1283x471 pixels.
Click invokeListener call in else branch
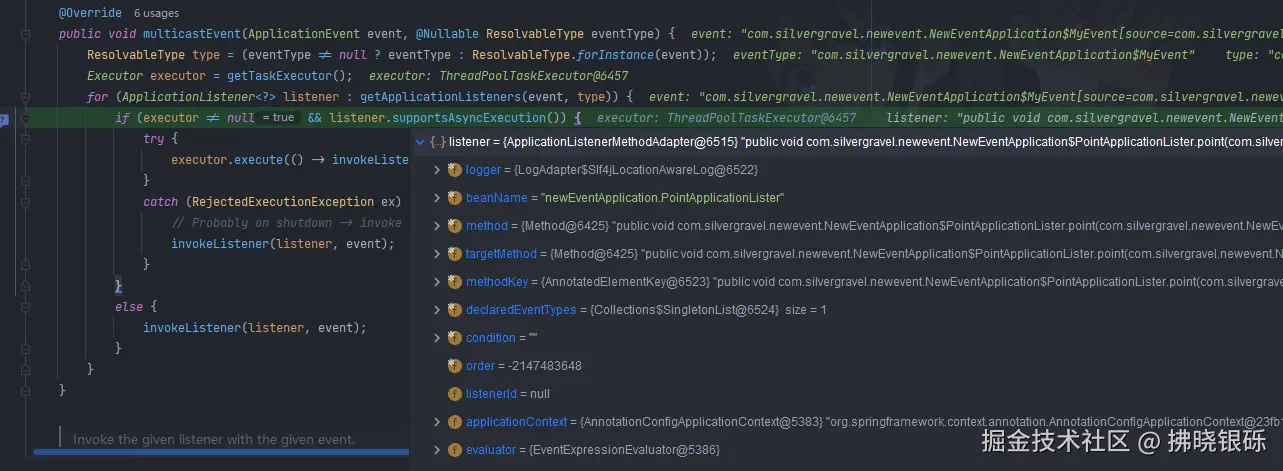(x=192, y=328)
